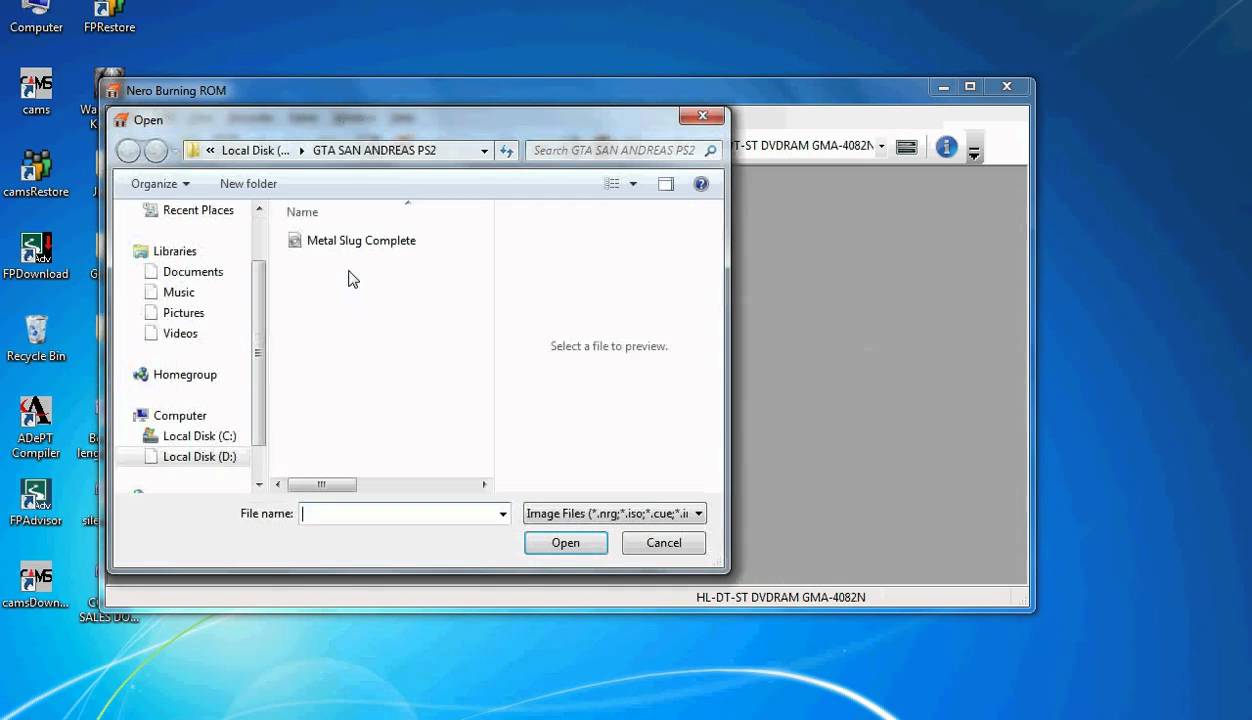Cancel the Open file dialog
The image size is (1252, 720).
coord(664,543)
